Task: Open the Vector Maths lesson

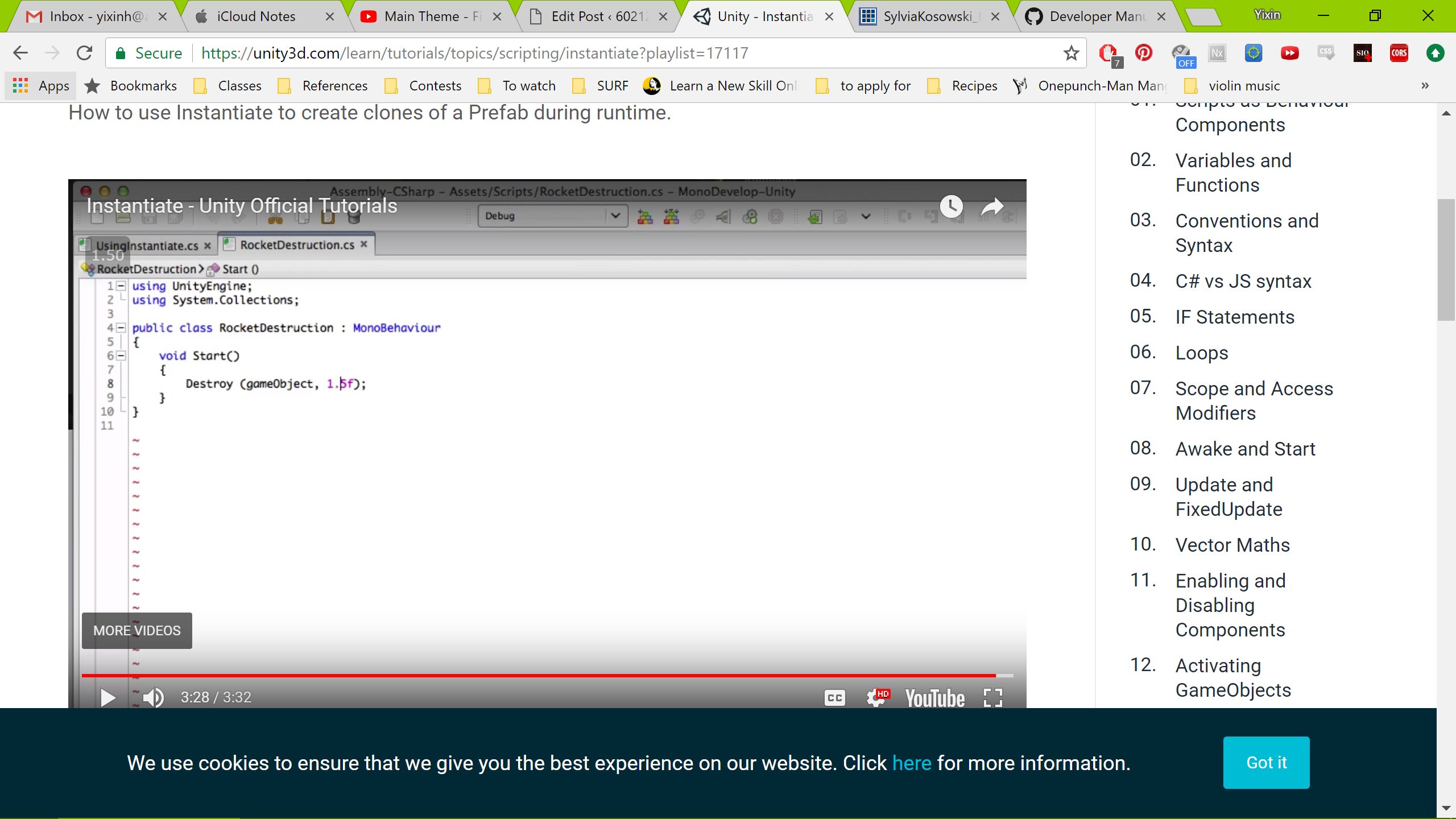Action: click(x=1232, y=545)
